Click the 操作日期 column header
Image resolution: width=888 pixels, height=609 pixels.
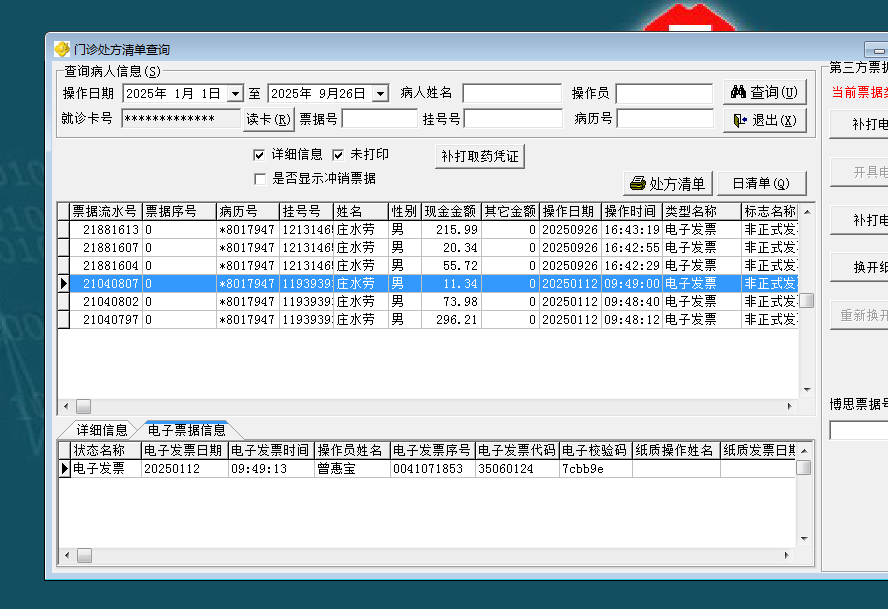(x=570, y=211)
